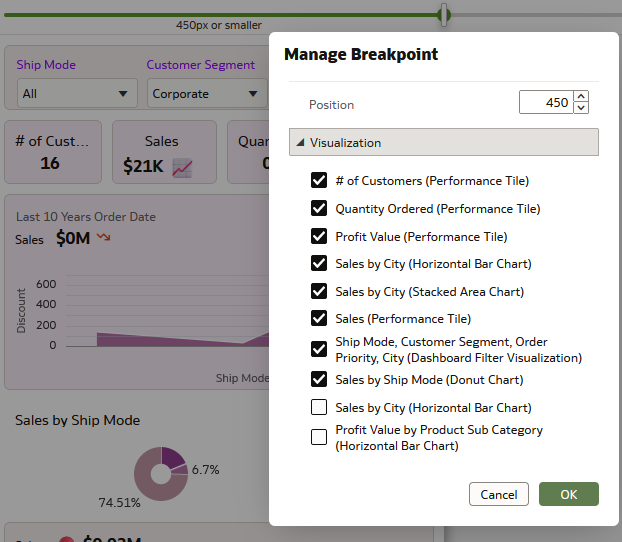Image resolution: width=622 pixels, height=542 pixels.
Task: Click the Sales by Ship Mode donut chart
Action: 161,474
